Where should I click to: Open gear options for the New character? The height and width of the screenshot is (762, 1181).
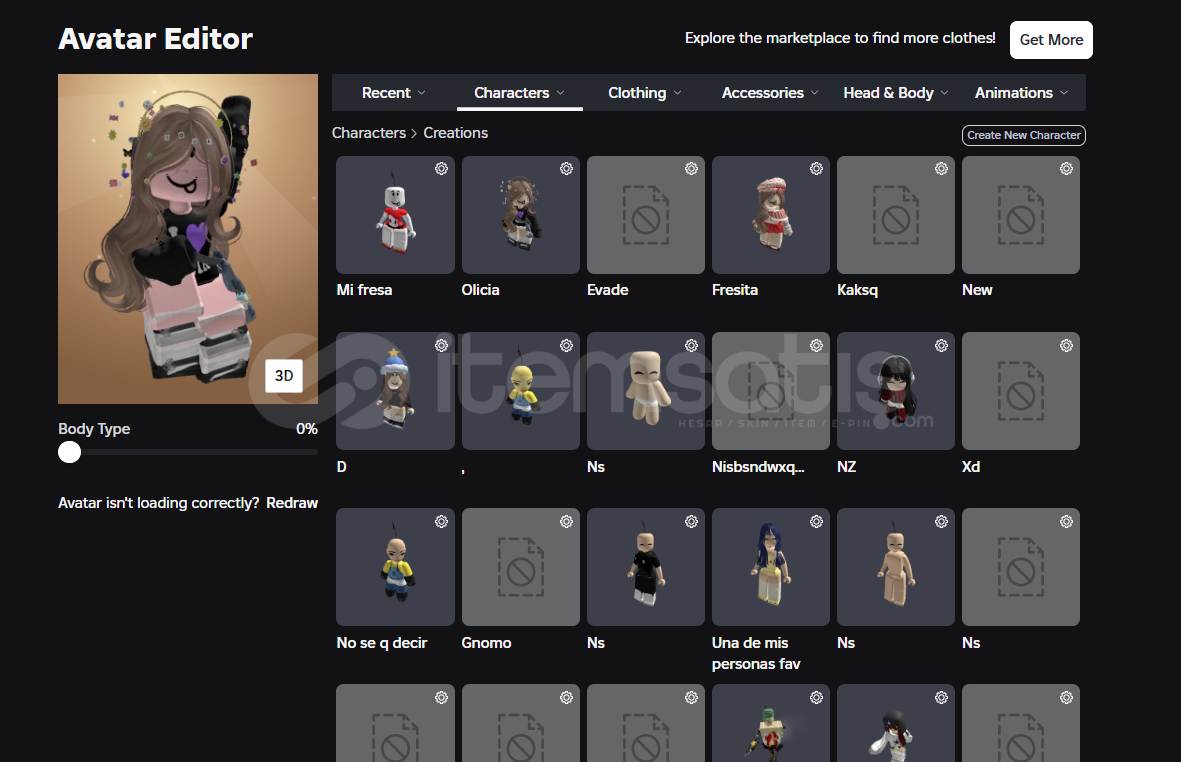(1067, 169)
